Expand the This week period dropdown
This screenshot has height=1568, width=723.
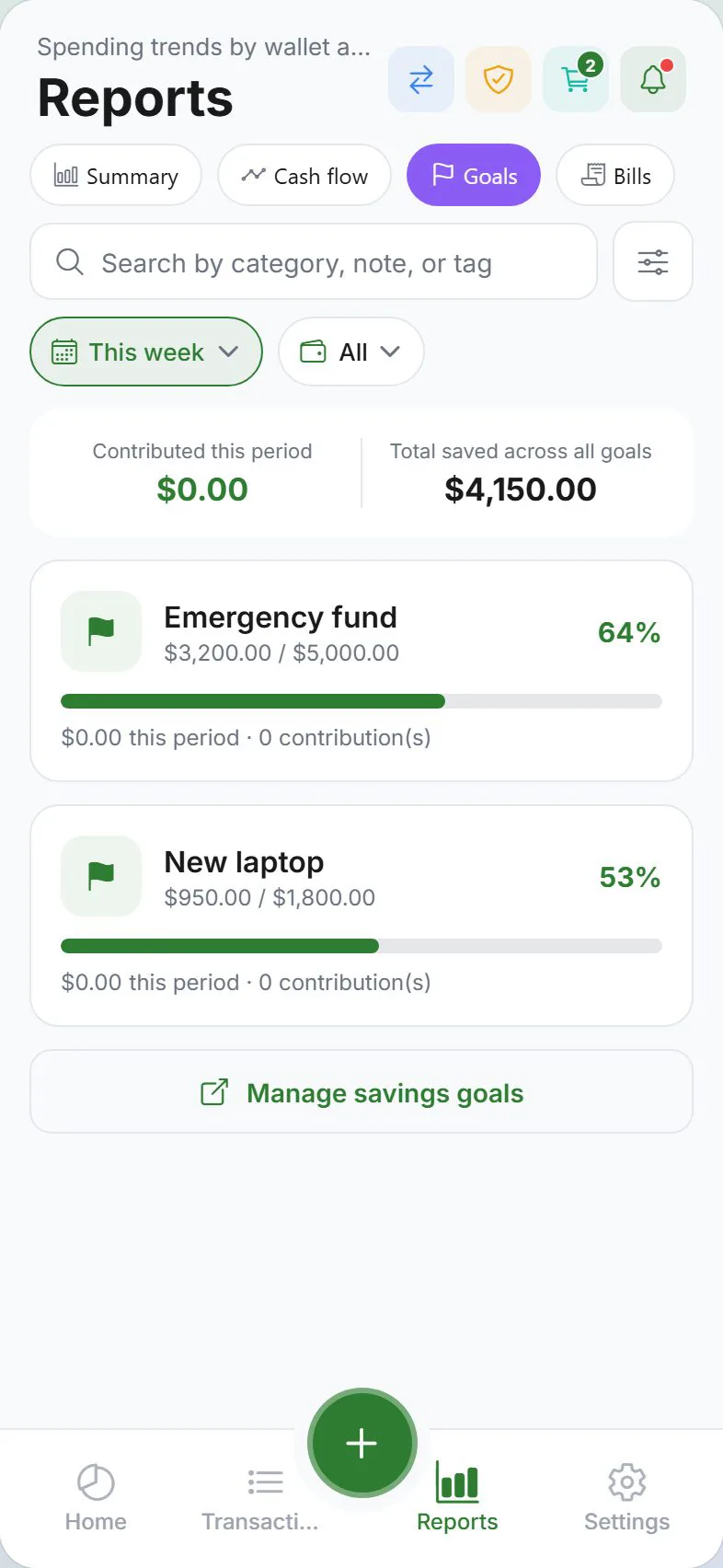click(146, 352)
